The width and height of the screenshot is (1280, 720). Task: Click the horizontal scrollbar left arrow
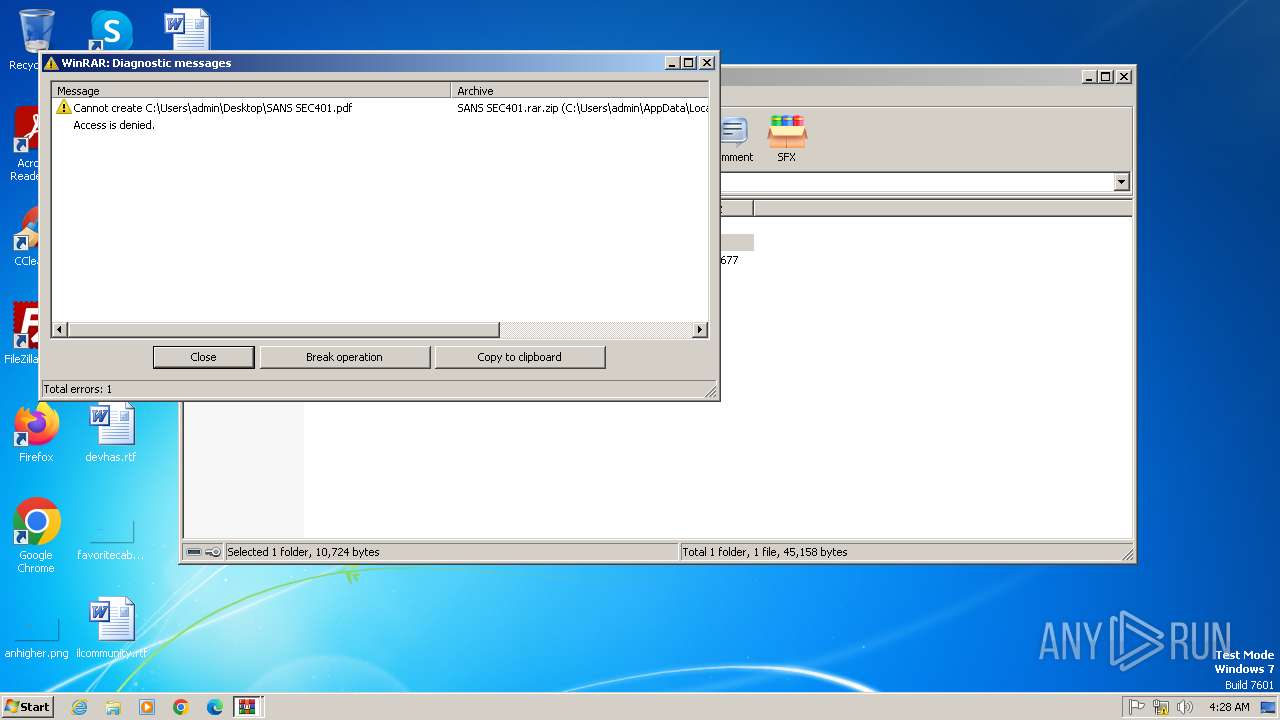pos(59,330)
